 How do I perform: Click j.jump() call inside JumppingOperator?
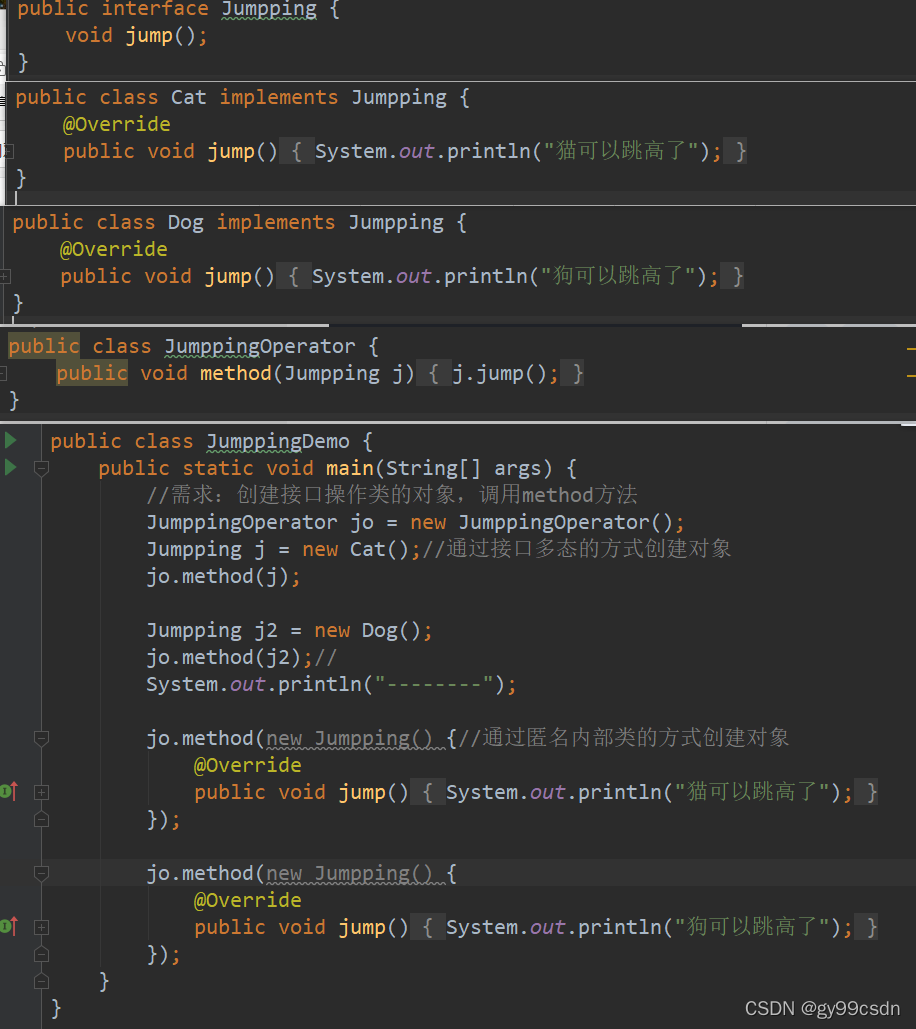coord(505,373)
